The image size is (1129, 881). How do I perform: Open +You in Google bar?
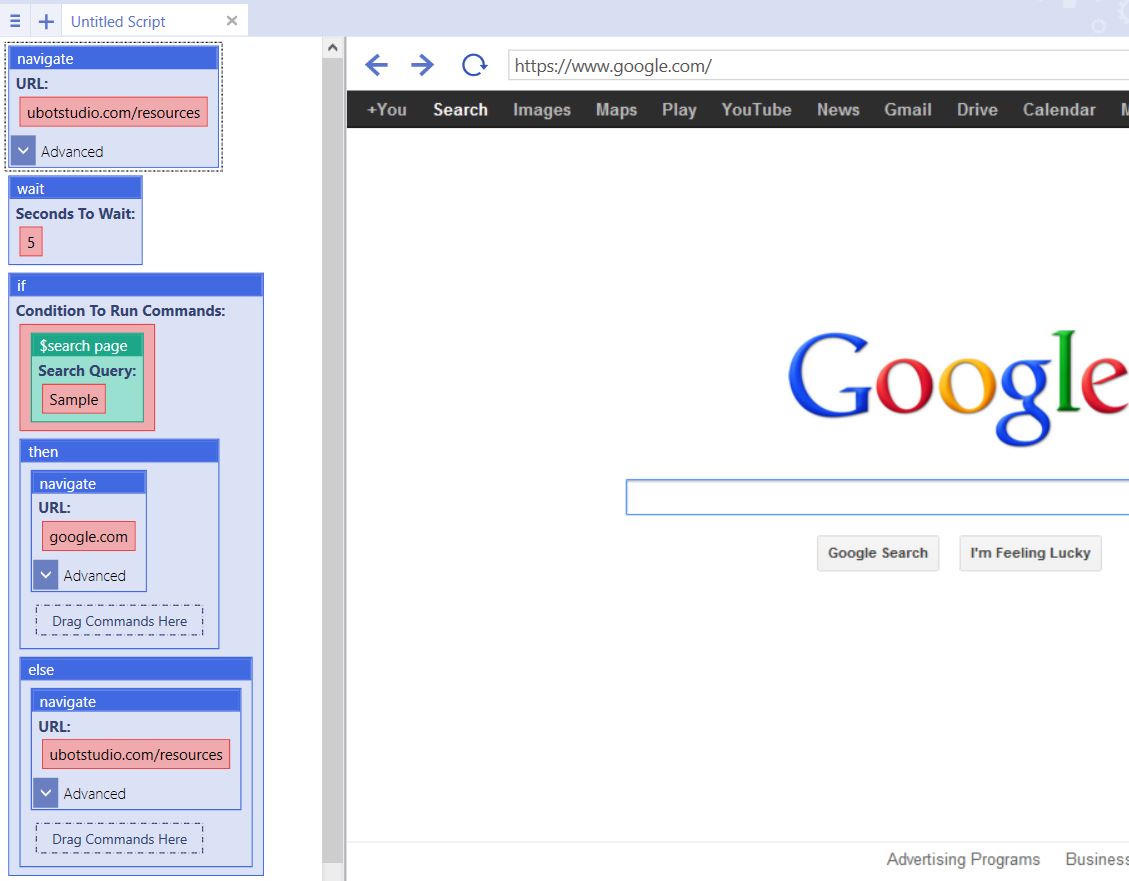coord(387,109)
